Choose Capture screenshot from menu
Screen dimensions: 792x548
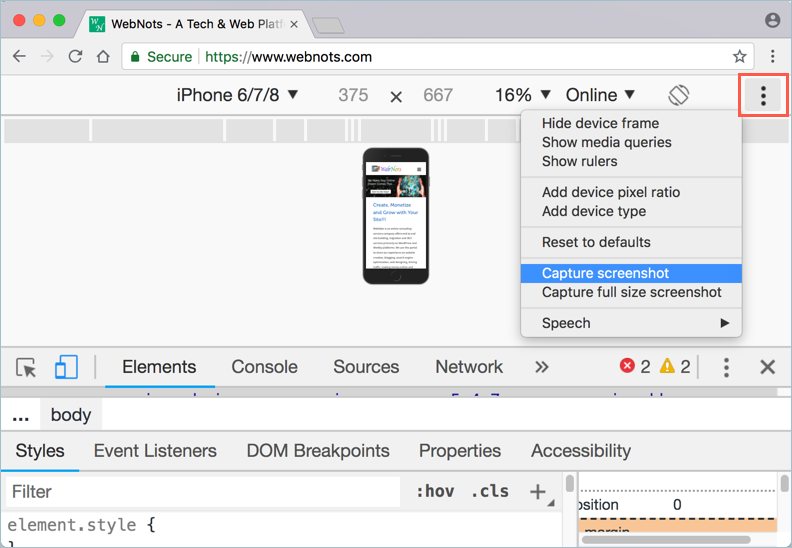[605, 273]
